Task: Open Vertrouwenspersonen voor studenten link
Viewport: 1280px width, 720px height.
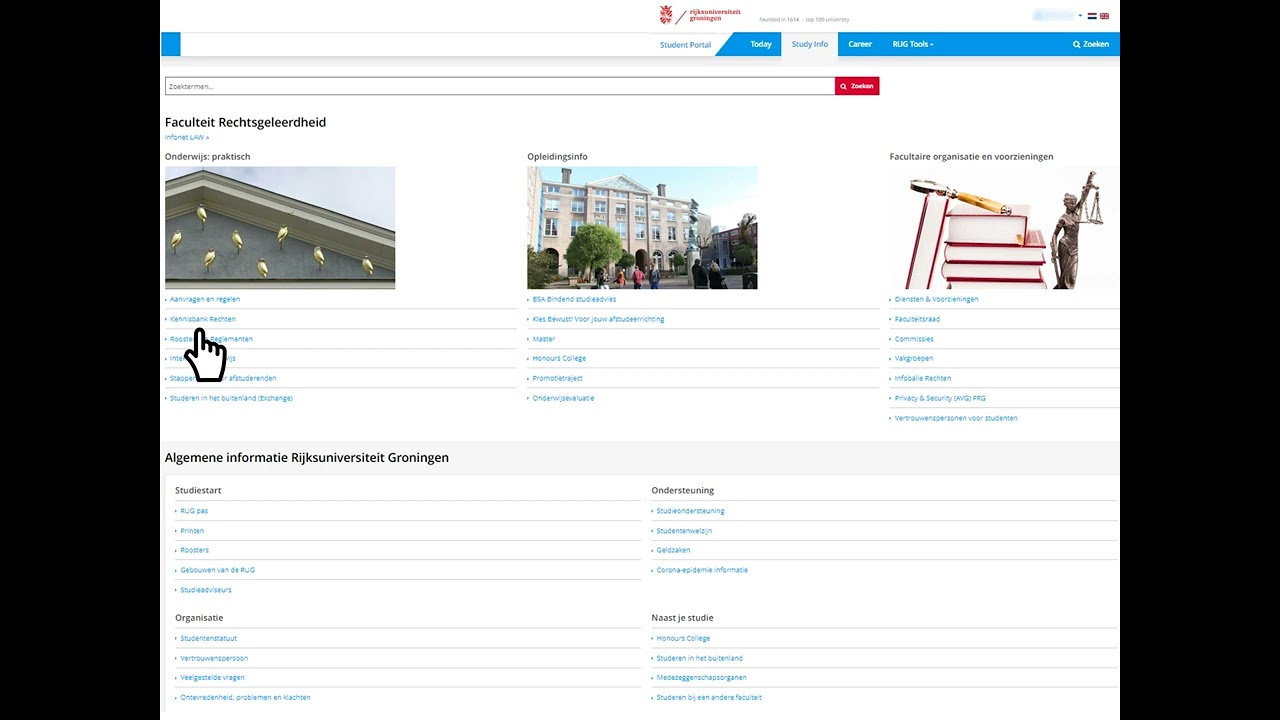Action: click(956, 418)
